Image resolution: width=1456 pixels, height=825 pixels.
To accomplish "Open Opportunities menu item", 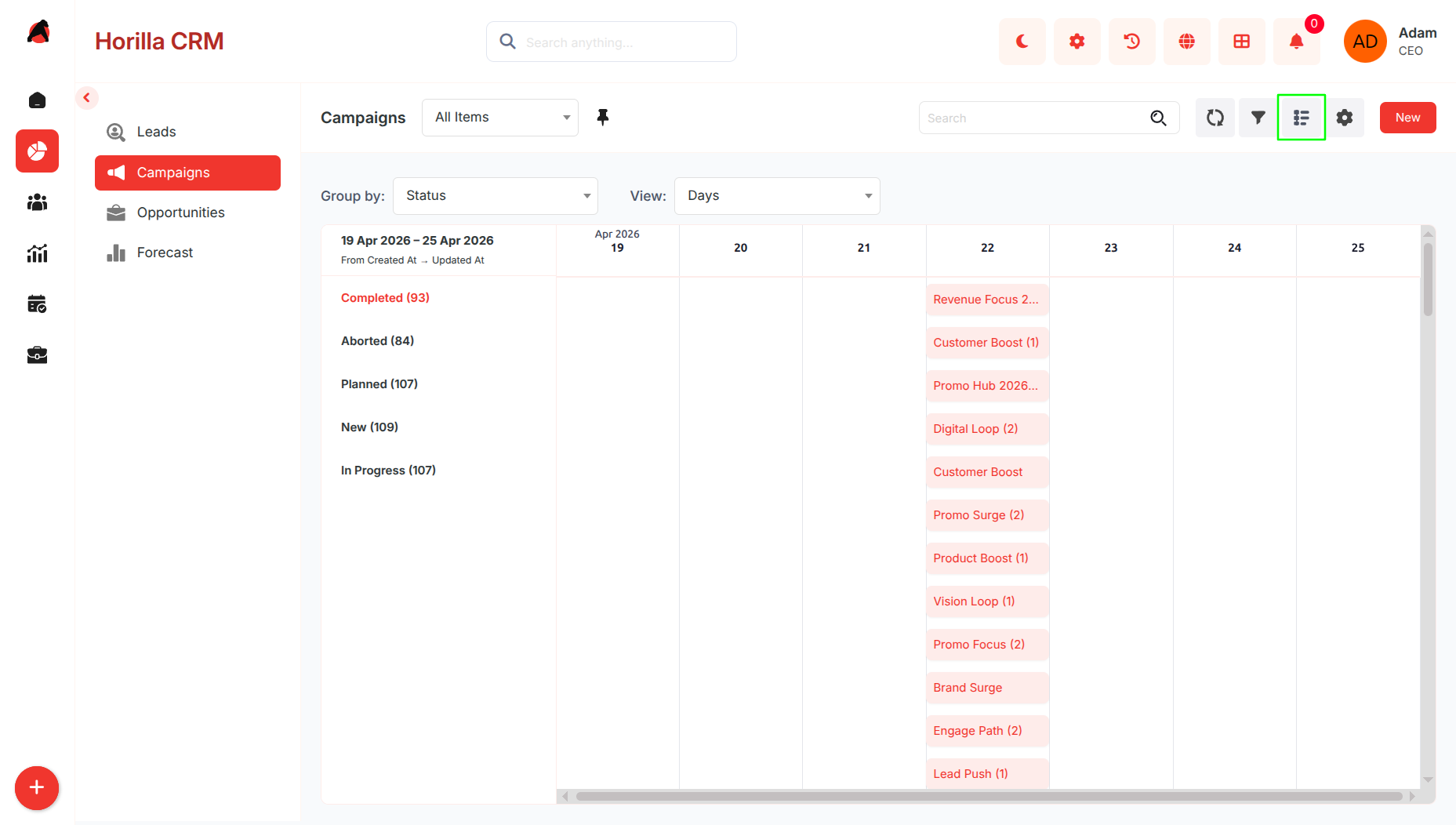I will 187,213.
